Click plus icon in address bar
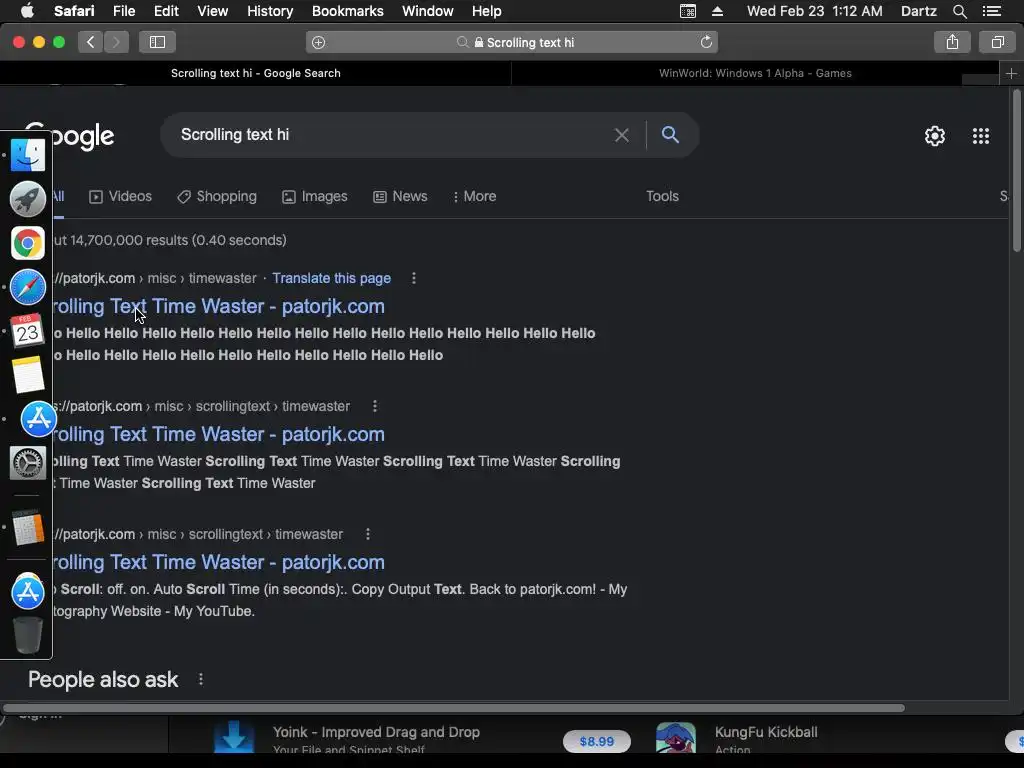 click(x=319, y=42)
